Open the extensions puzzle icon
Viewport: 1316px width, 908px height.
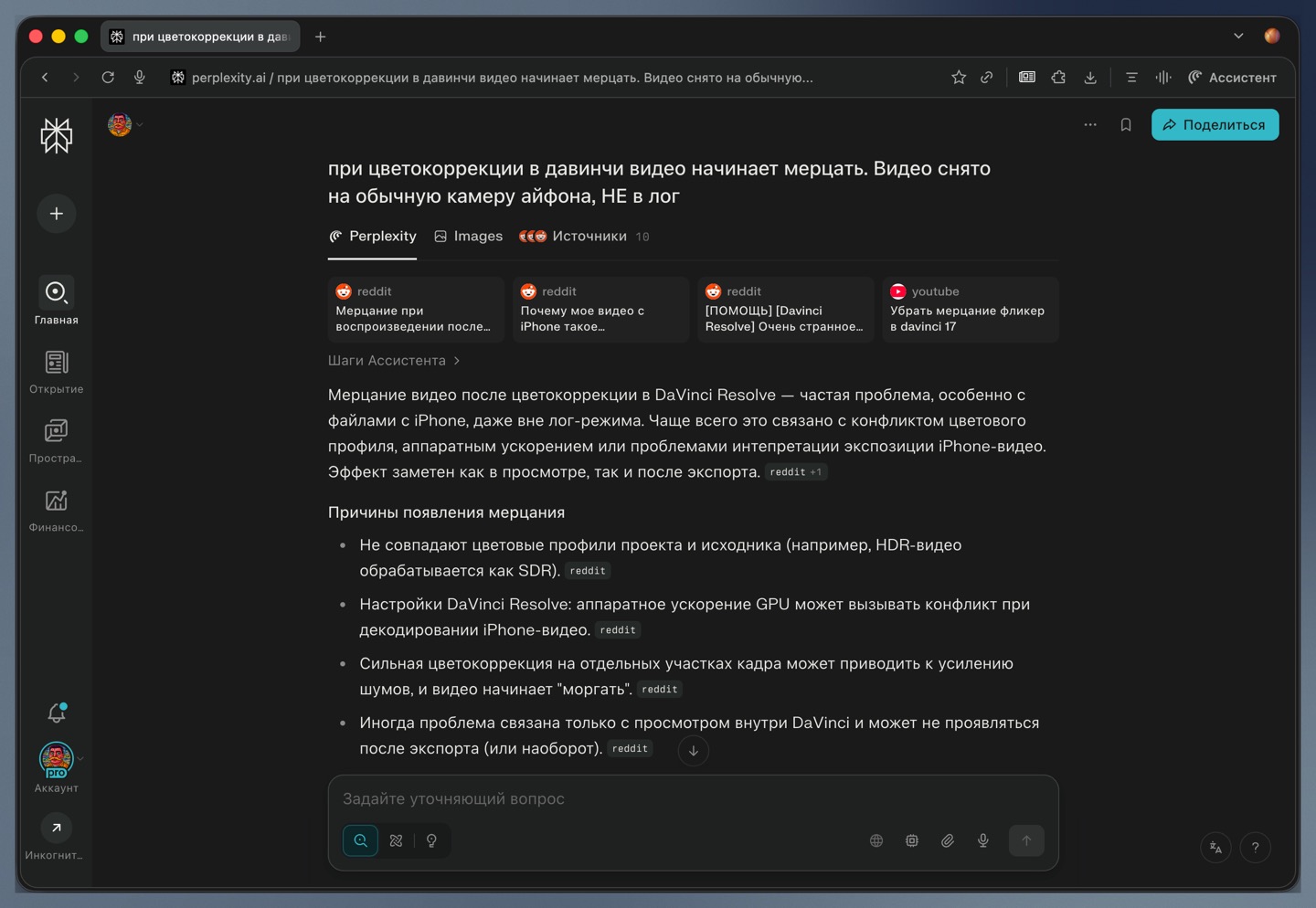tap(1058, 78)
